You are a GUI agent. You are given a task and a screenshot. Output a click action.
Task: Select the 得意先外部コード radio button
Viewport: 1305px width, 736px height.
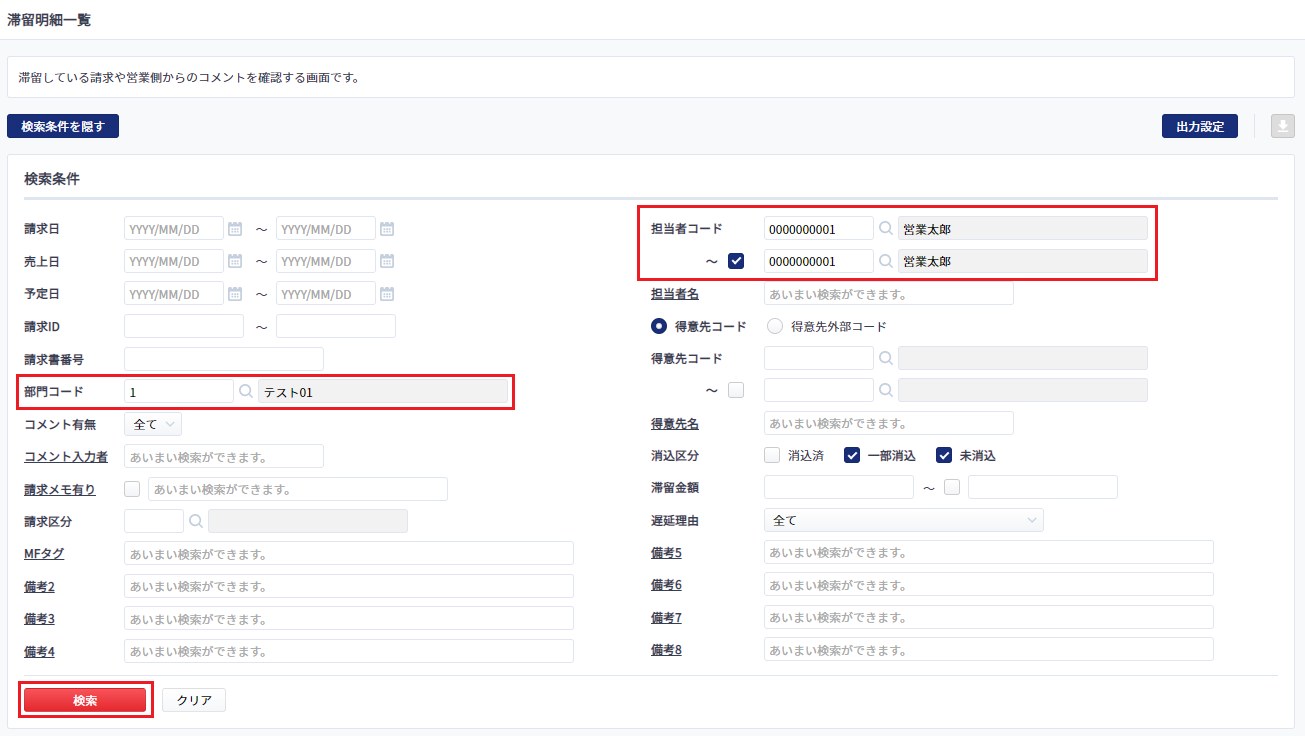[775, 326]
